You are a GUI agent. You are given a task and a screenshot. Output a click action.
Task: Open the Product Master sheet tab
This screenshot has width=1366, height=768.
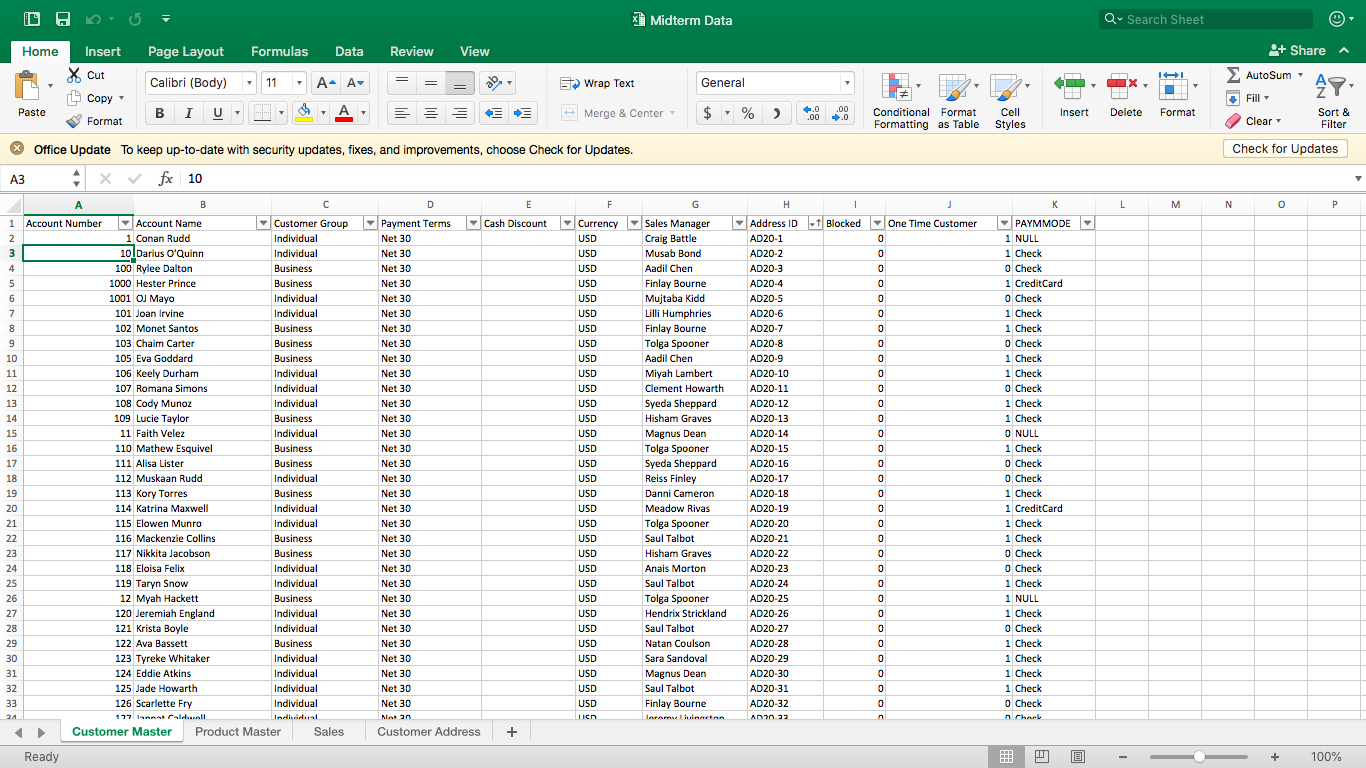pos(238,731)
